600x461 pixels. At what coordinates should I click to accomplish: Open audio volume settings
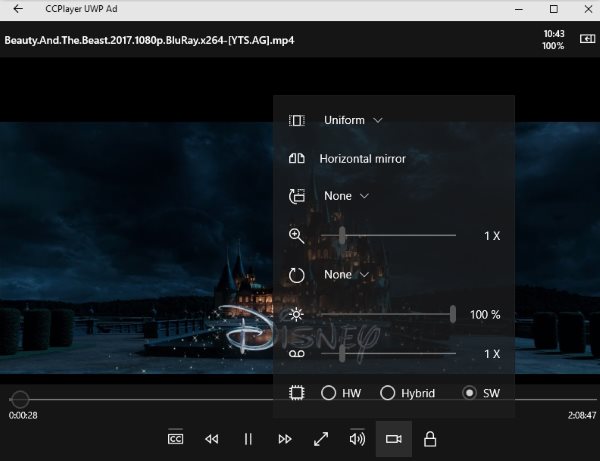click(x=357, y=438)
